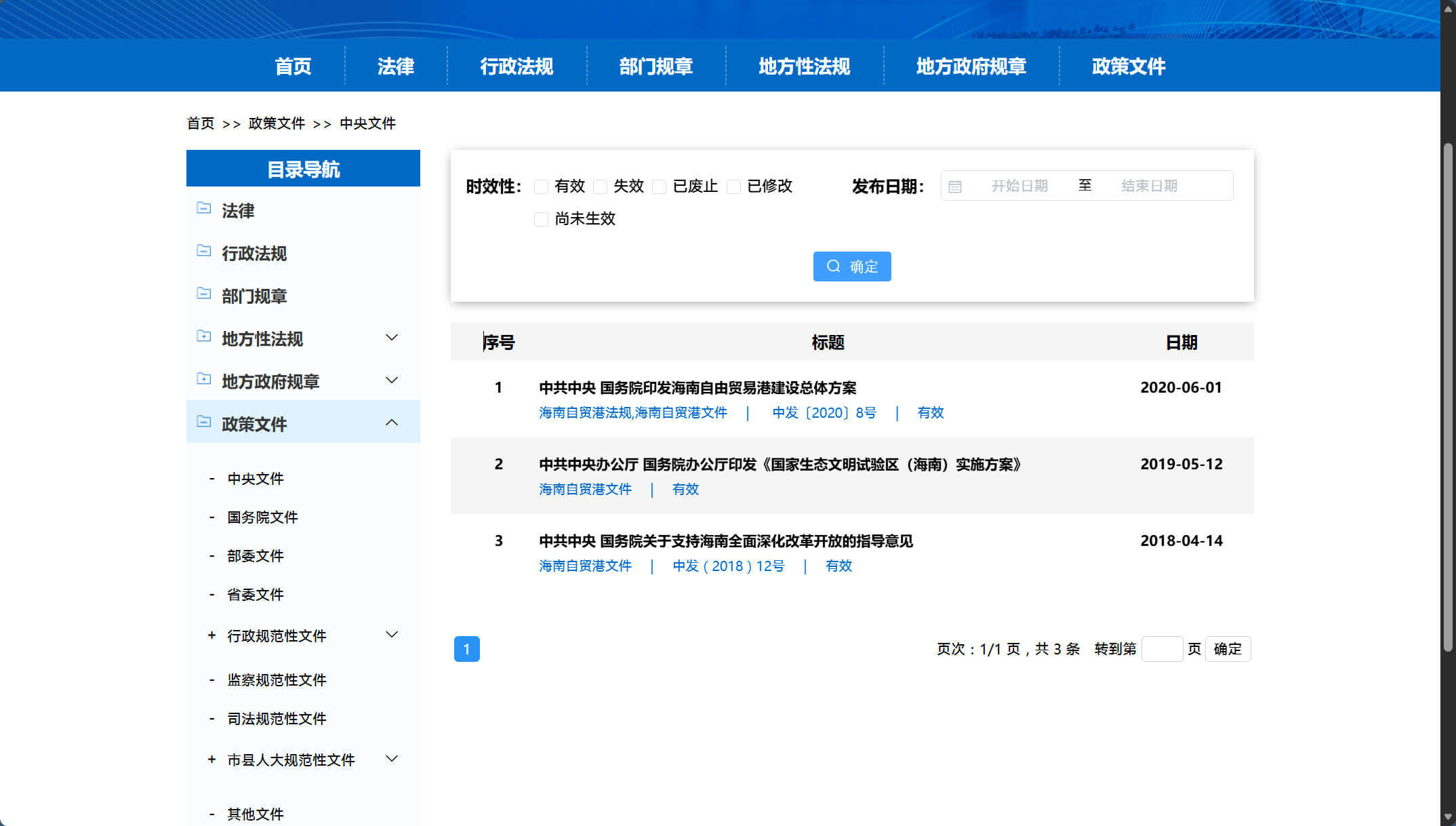This screenshot has width=1456, height=826.
Task: Open 部门规章 in top navigation bar
Action: [655, 66]
